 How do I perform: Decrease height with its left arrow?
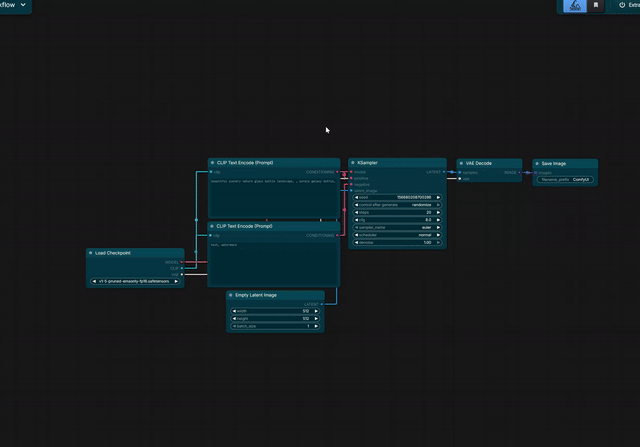tap(234, 319)
